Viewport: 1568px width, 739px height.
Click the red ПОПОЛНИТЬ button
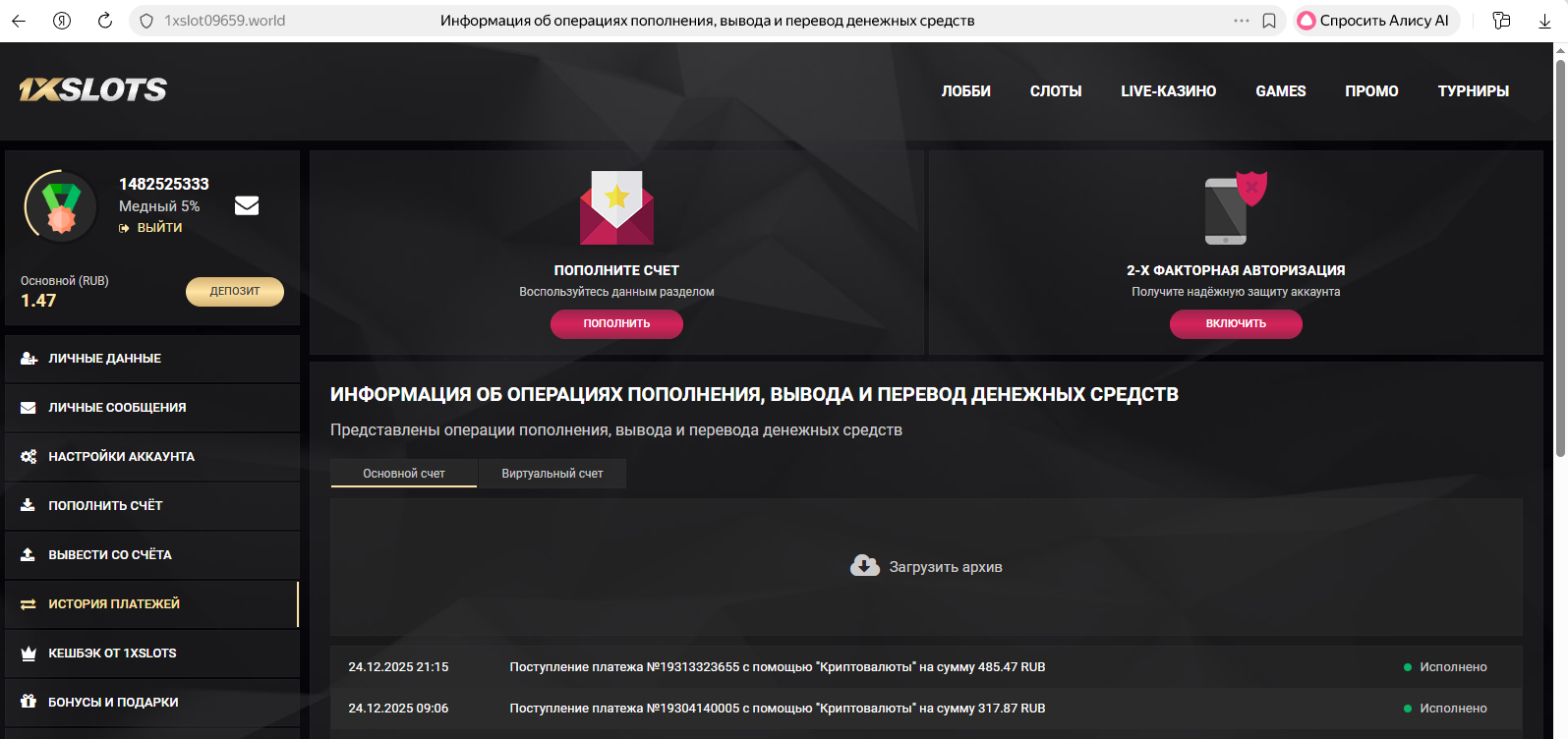pyautogui.click(x=616, y=324)
